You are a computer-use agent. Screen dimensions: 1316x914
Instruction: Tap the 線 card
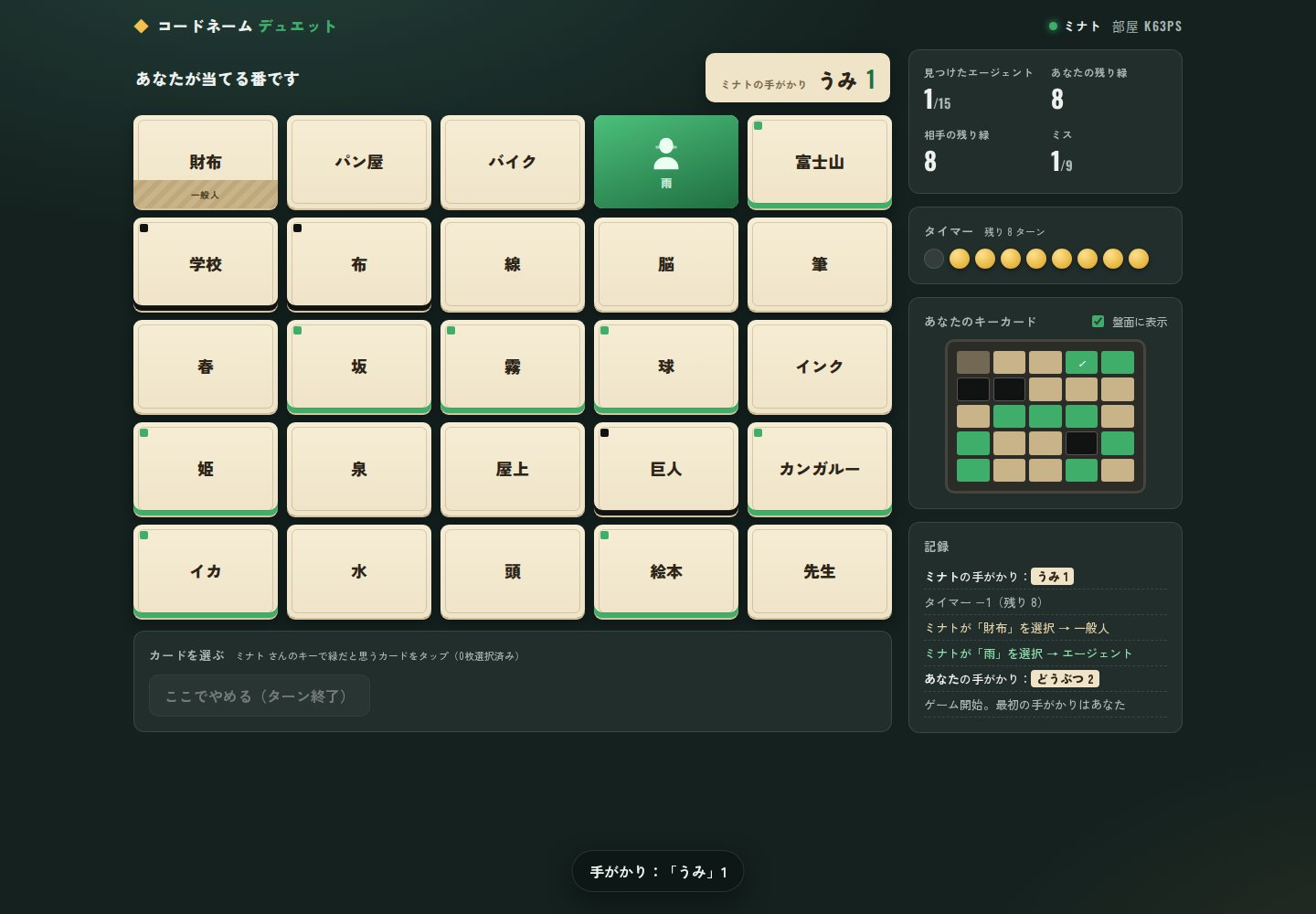[513, 264]
